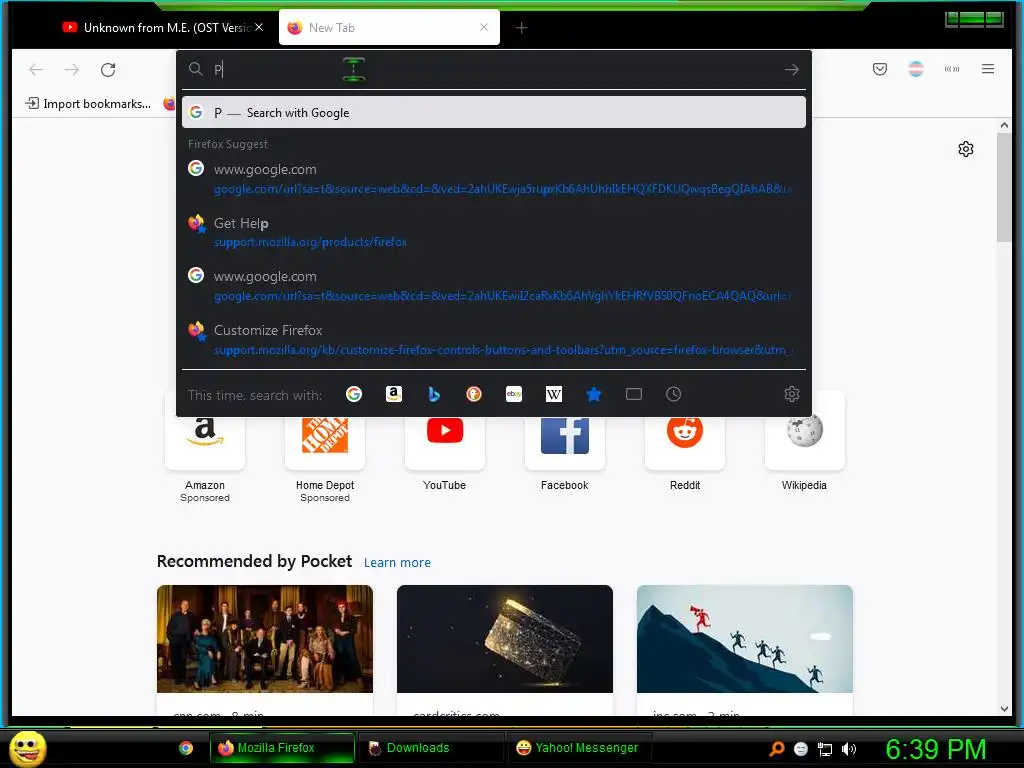
Task: Open Pocket story with group portrait image
Action: (x=264, y=639)
